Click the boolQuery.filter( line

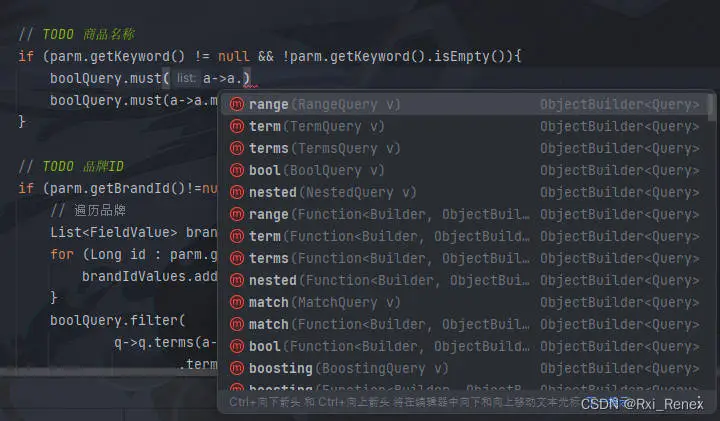coord(118,320)
